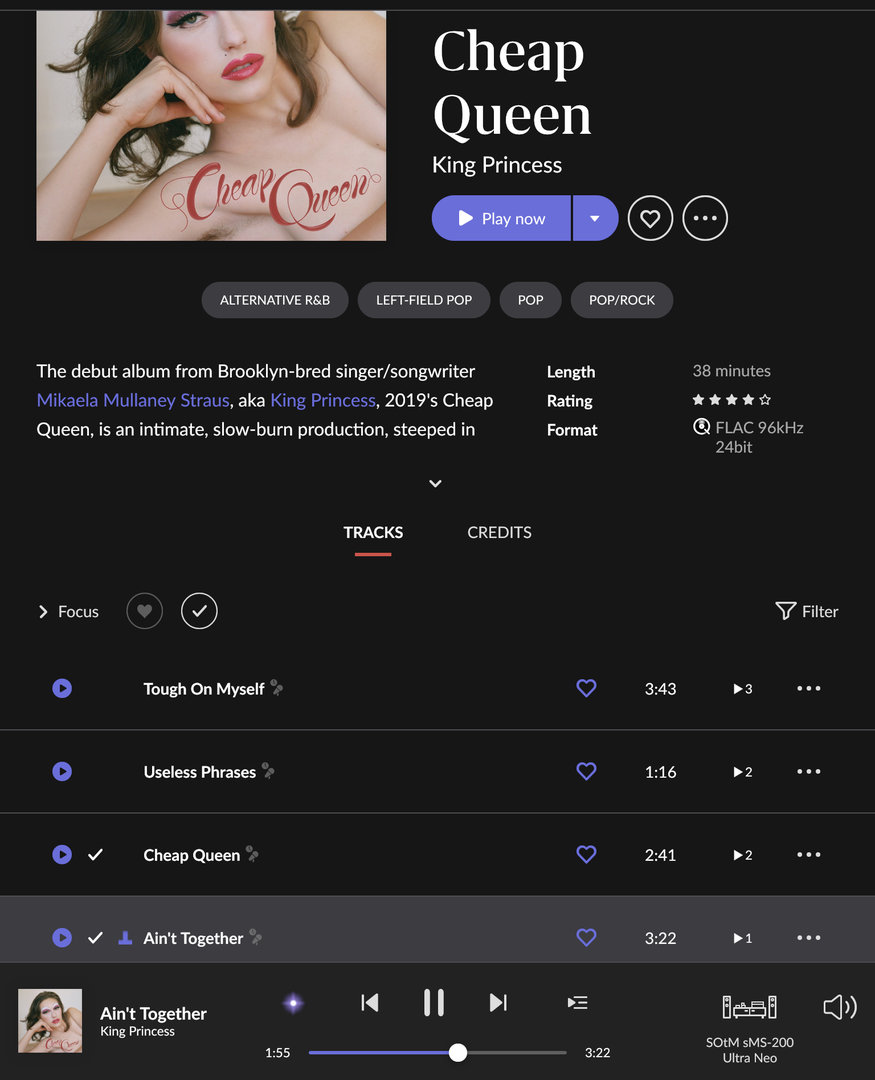Toggle the album favorite heart button
The image size is (875, 1080).
tap(650, 218)
